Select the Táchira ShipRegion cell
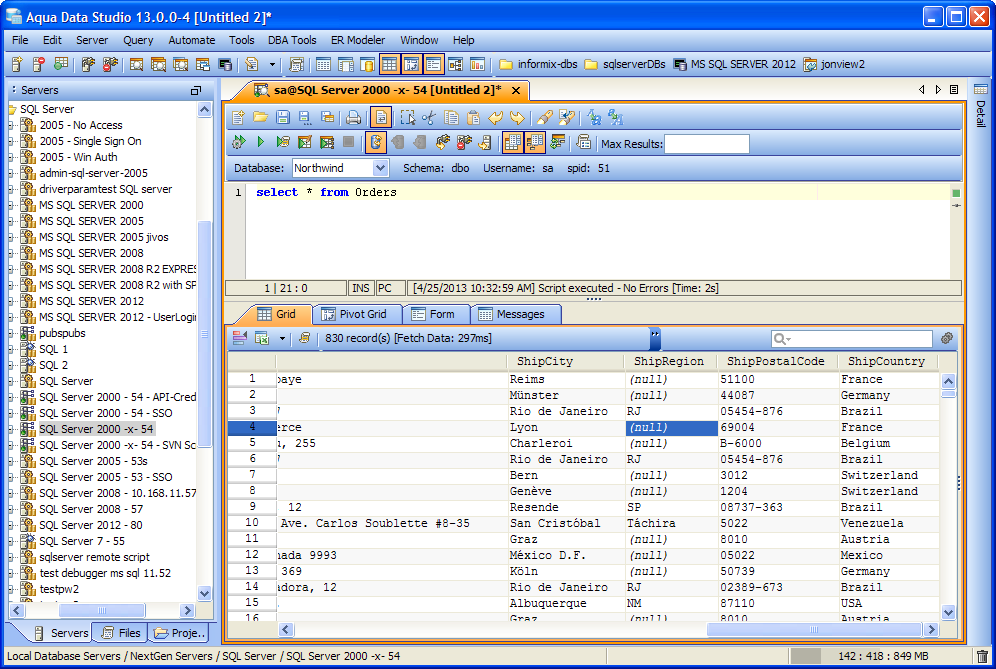Screen dimensions: 996x669 [x=671, y=524]
